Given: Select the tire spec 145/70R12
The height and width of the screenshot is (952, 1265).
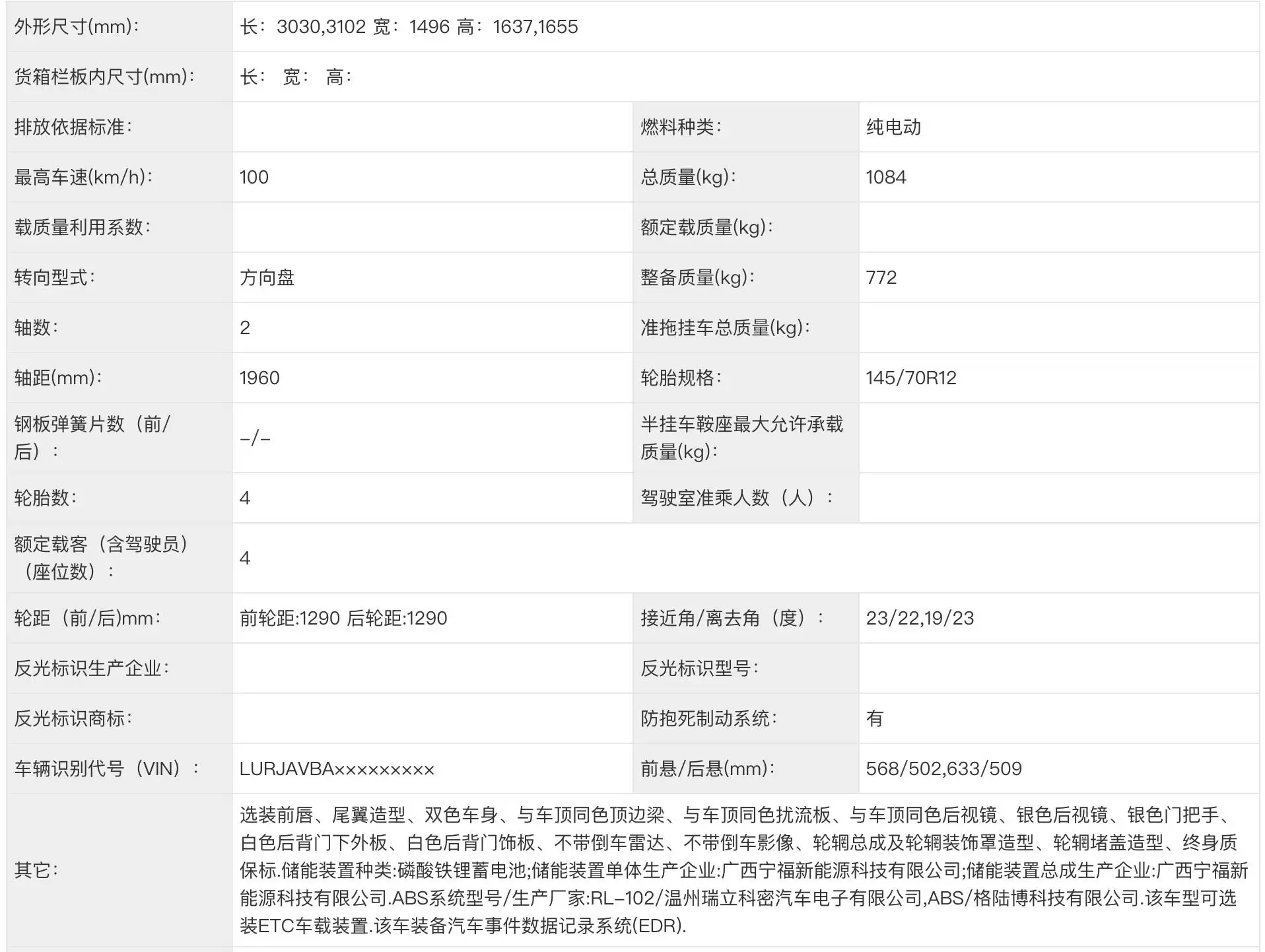Looking at the screenshot, I should pyautogui.click(x=910, y=378).
